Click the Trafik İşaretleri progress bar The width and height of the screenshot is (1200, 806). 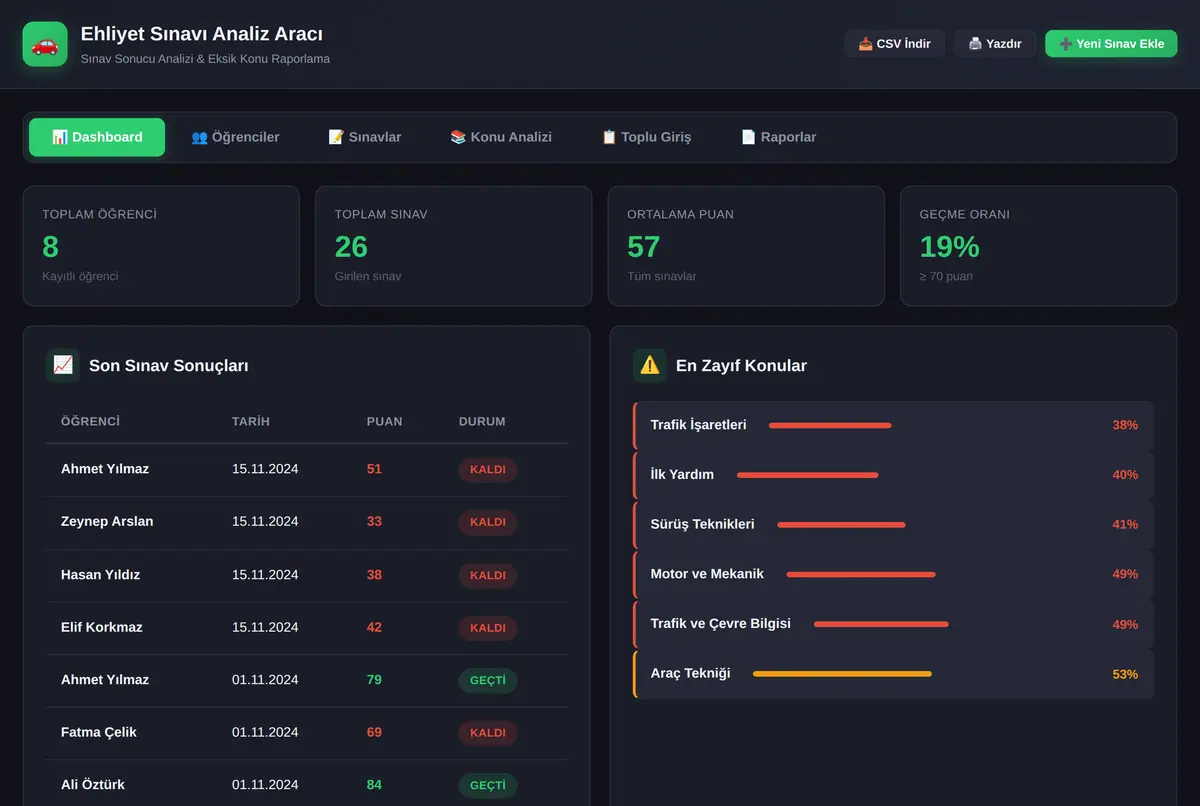click(x=830, y=425)
